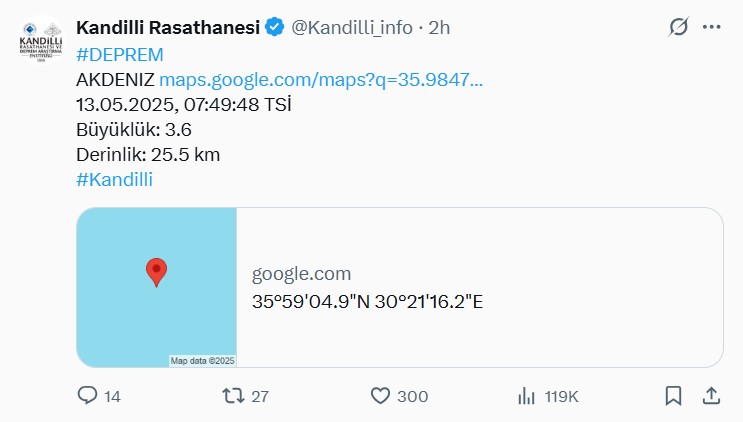The height and width of the screenshot is (422, 743).
Task: Bookmark this earthquake post
Action: (x=674, y=396)
